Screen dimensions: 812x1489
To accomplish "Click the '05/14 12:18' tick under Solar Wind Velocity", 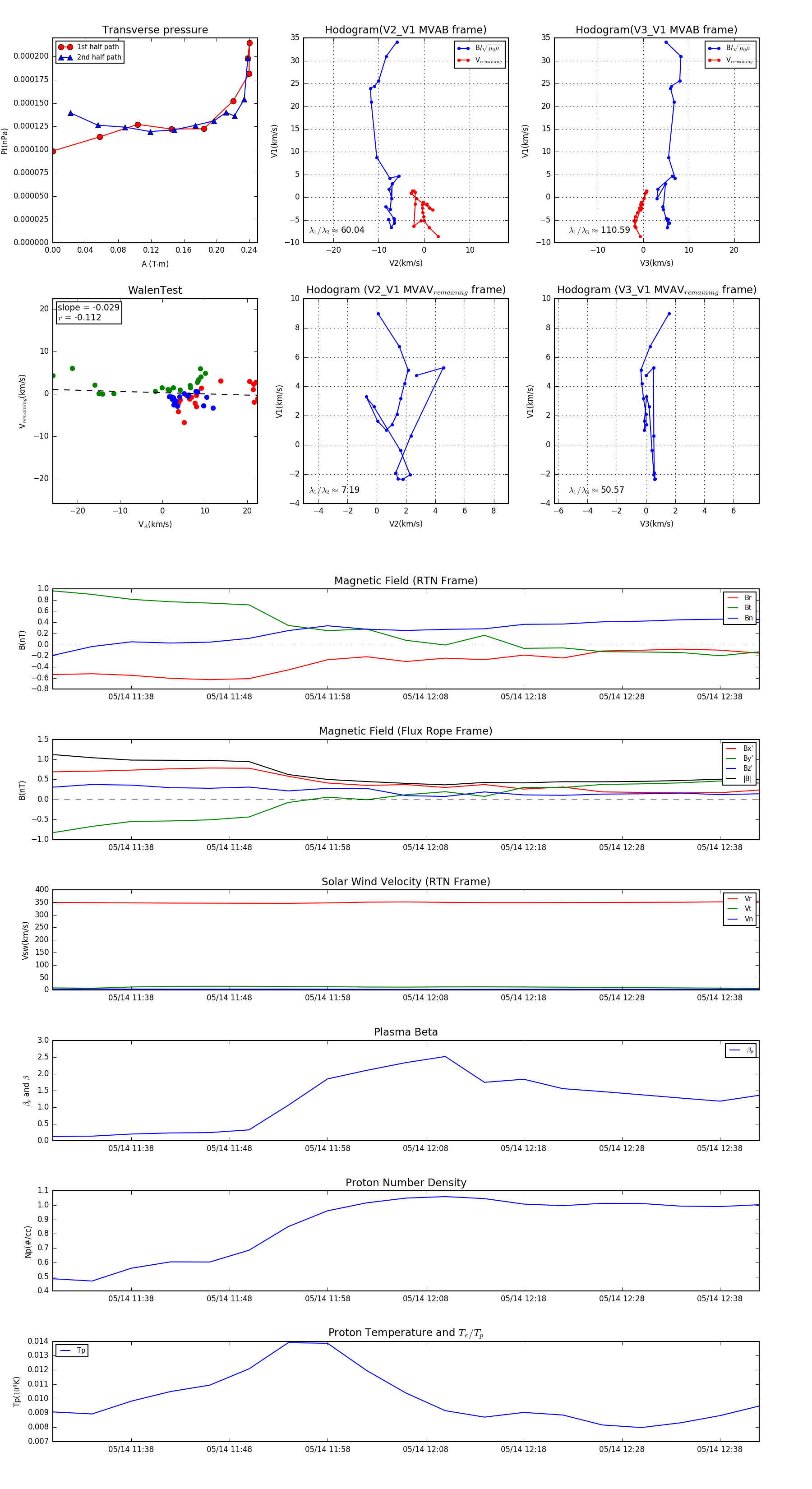I will [x=524, y=998].
